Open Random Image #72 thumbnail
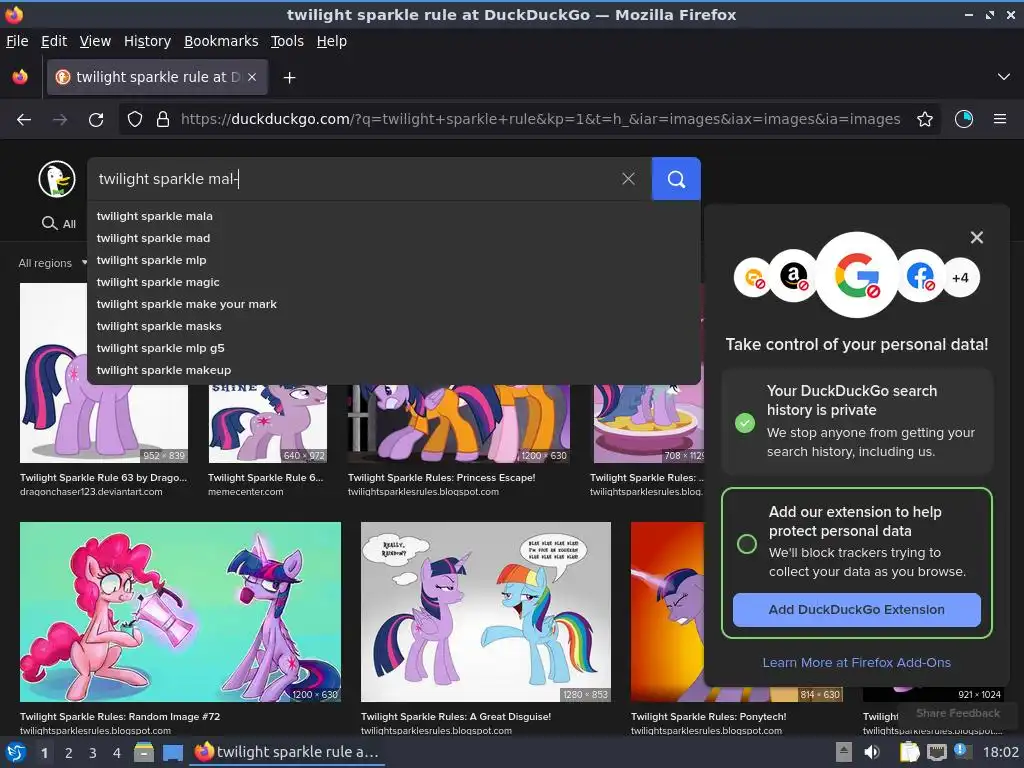The image size is (1024, 768). 180,612
